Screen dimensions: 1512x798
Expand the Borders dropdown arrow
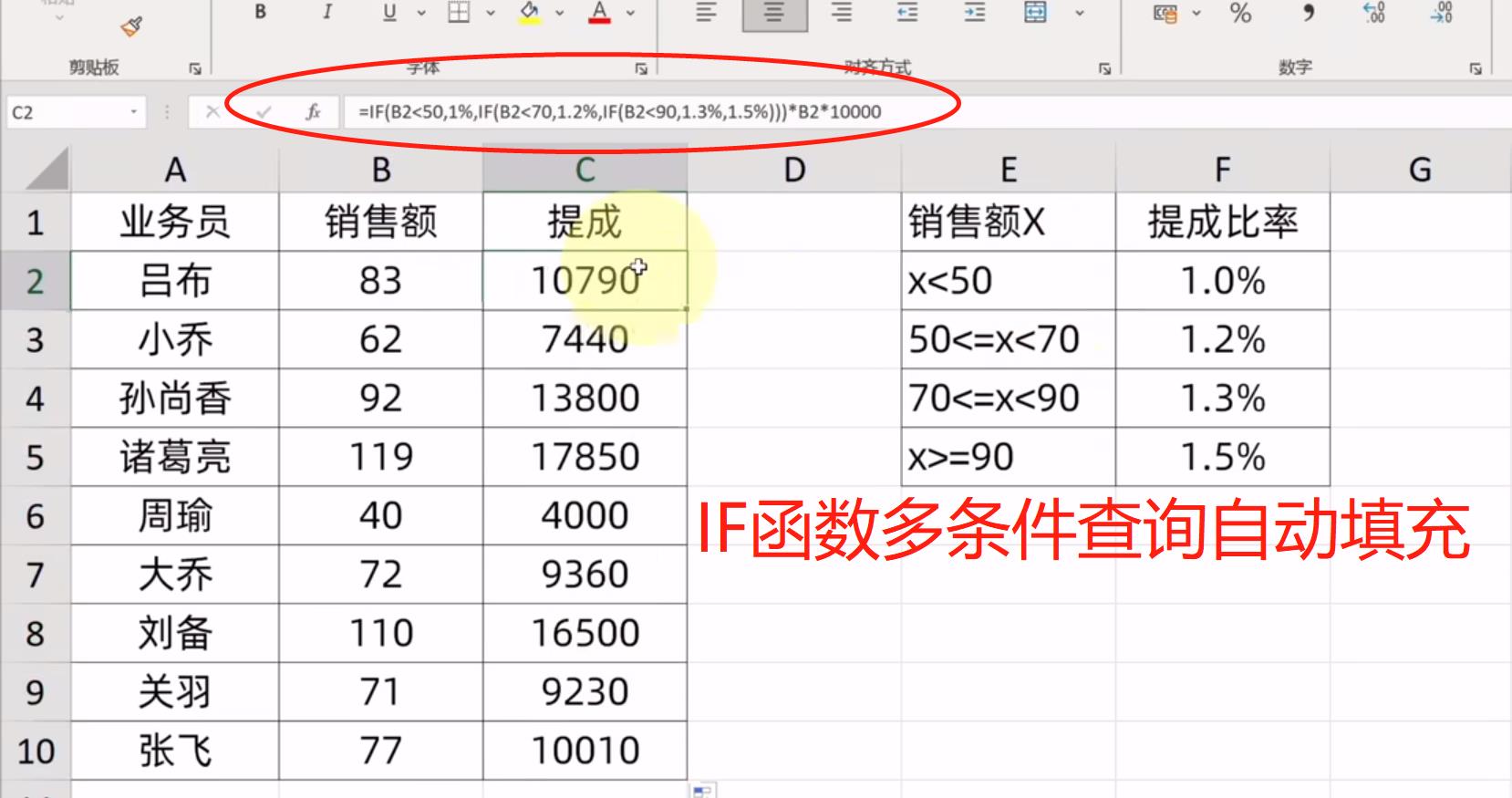[x=491, y=13]
